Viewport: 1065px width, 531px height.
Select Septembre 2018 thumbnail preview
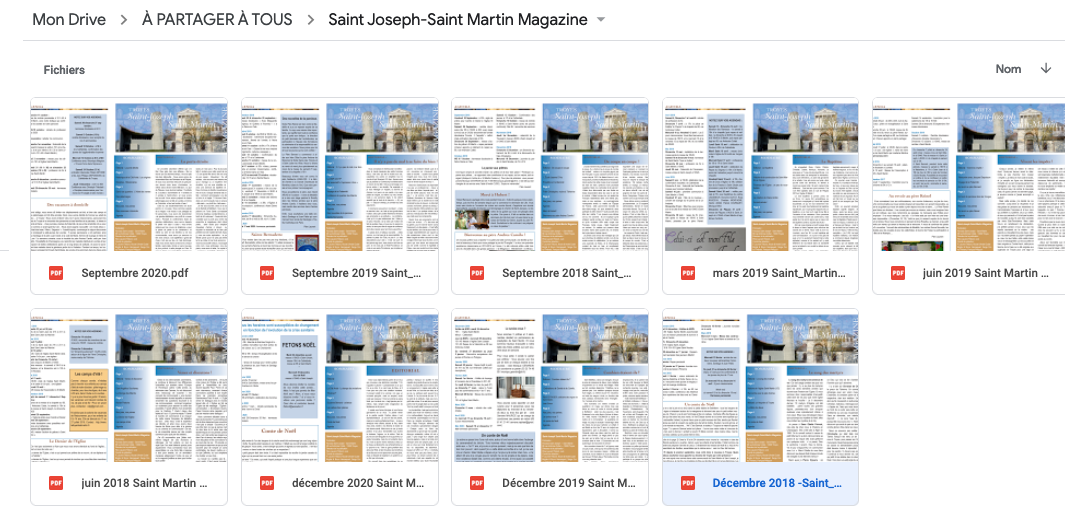[550, 175]
